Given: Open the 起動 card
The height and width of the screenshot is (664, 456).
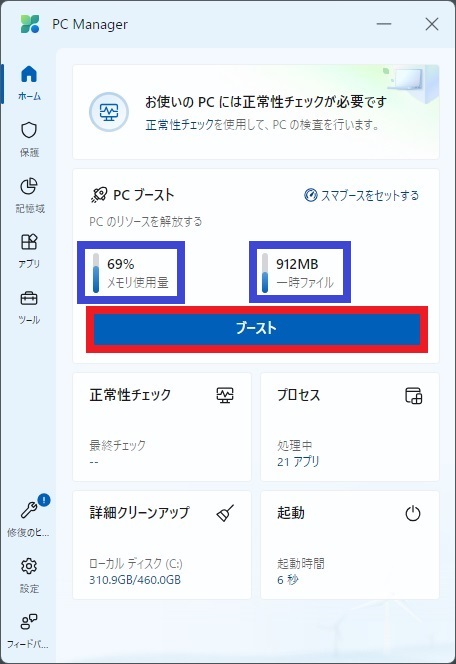Looking at the screenshot, I should point(350,545).
